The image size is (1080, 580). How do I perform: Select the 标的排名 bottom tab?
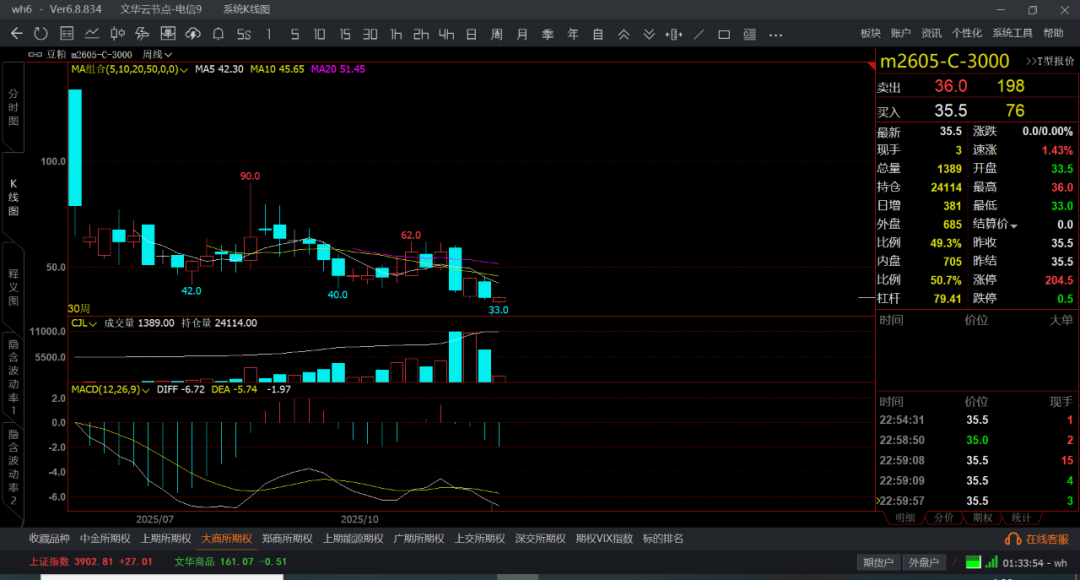[663, 539]
